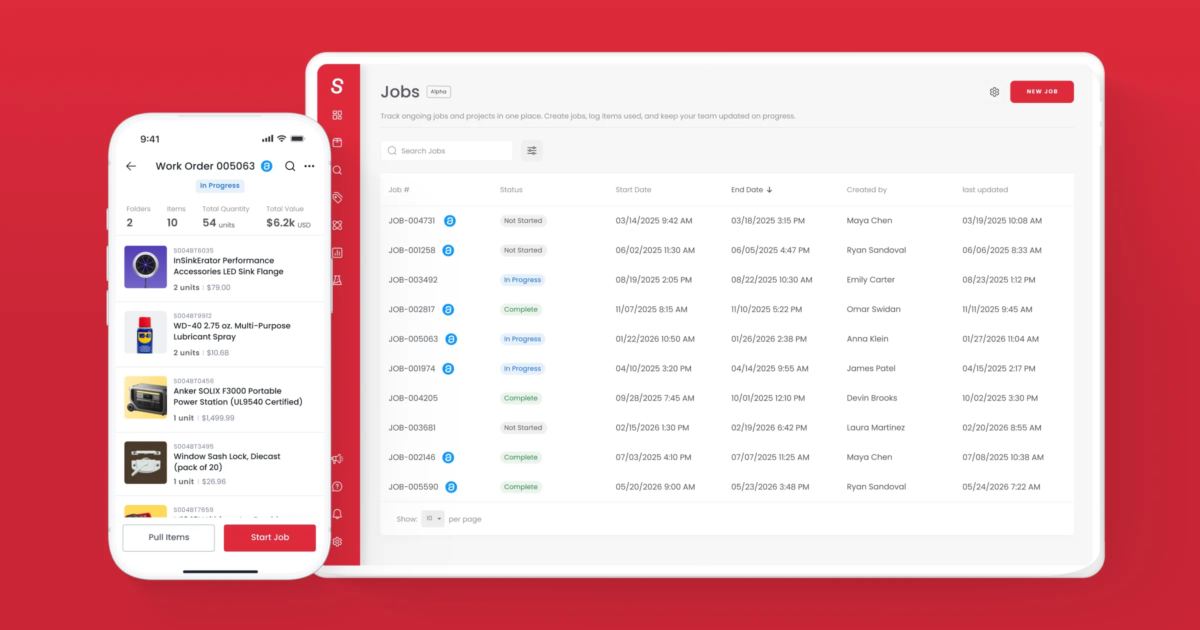Open the tags icon in sidebar
The width and height of the screenshot is (1200, 630).
tap(337, 198)
